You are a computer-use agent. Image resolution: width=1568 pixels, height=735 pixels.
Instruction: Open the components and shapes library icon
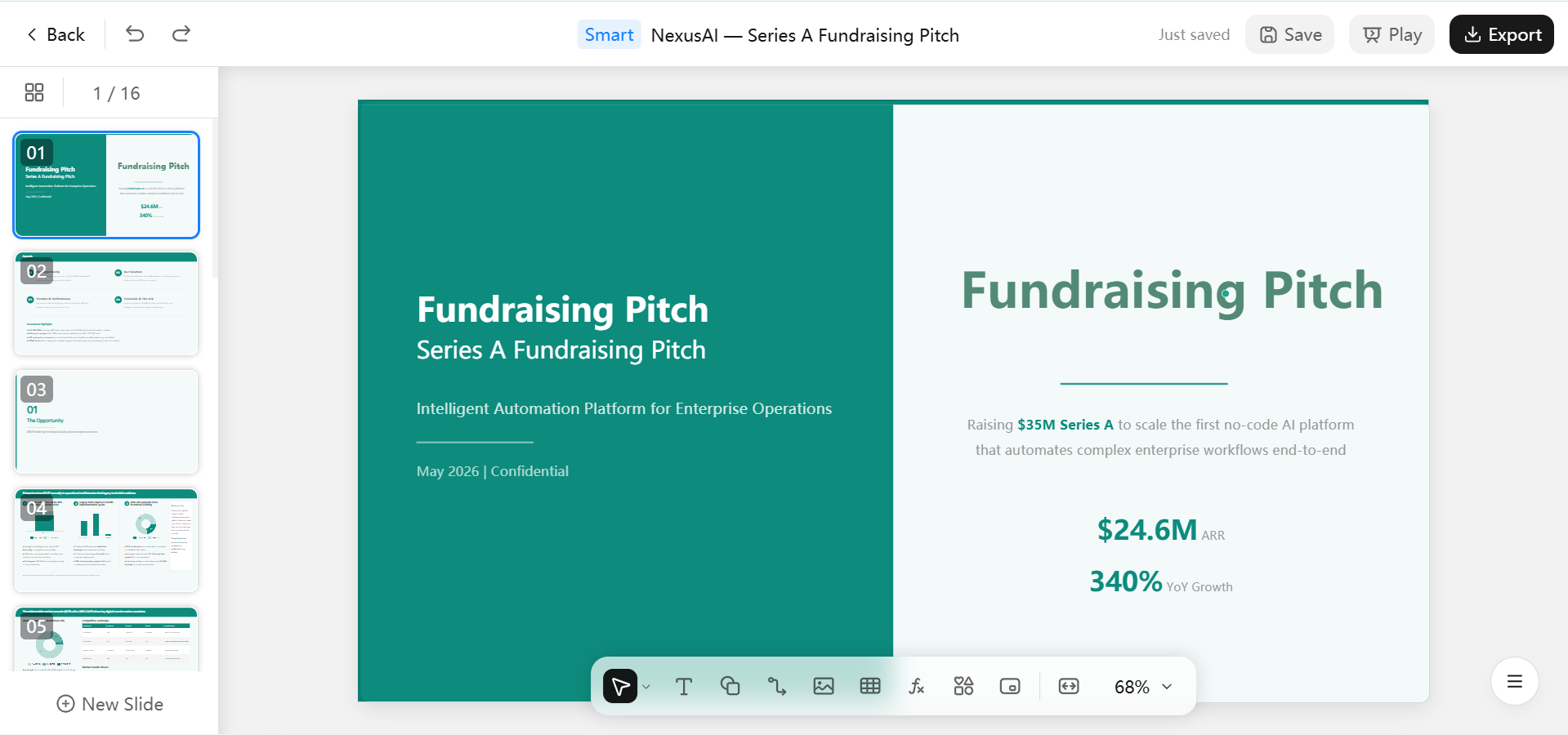(x=963, y=686)
